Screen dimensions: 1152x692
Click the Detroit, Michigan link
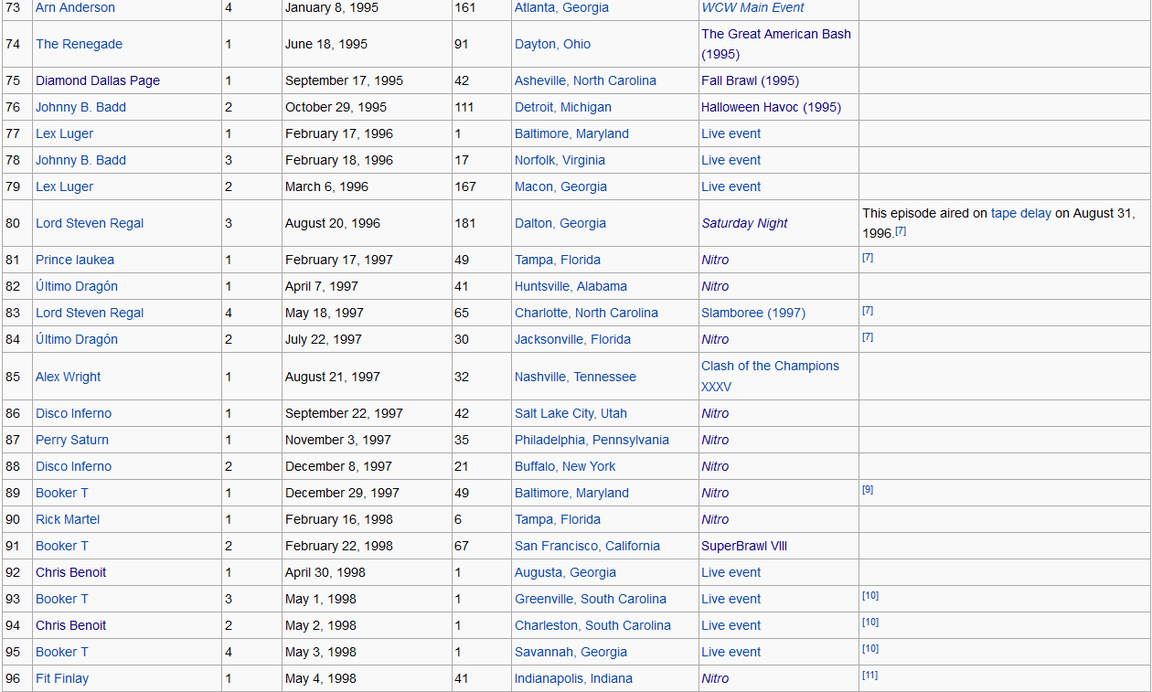[x=563, y=107]
